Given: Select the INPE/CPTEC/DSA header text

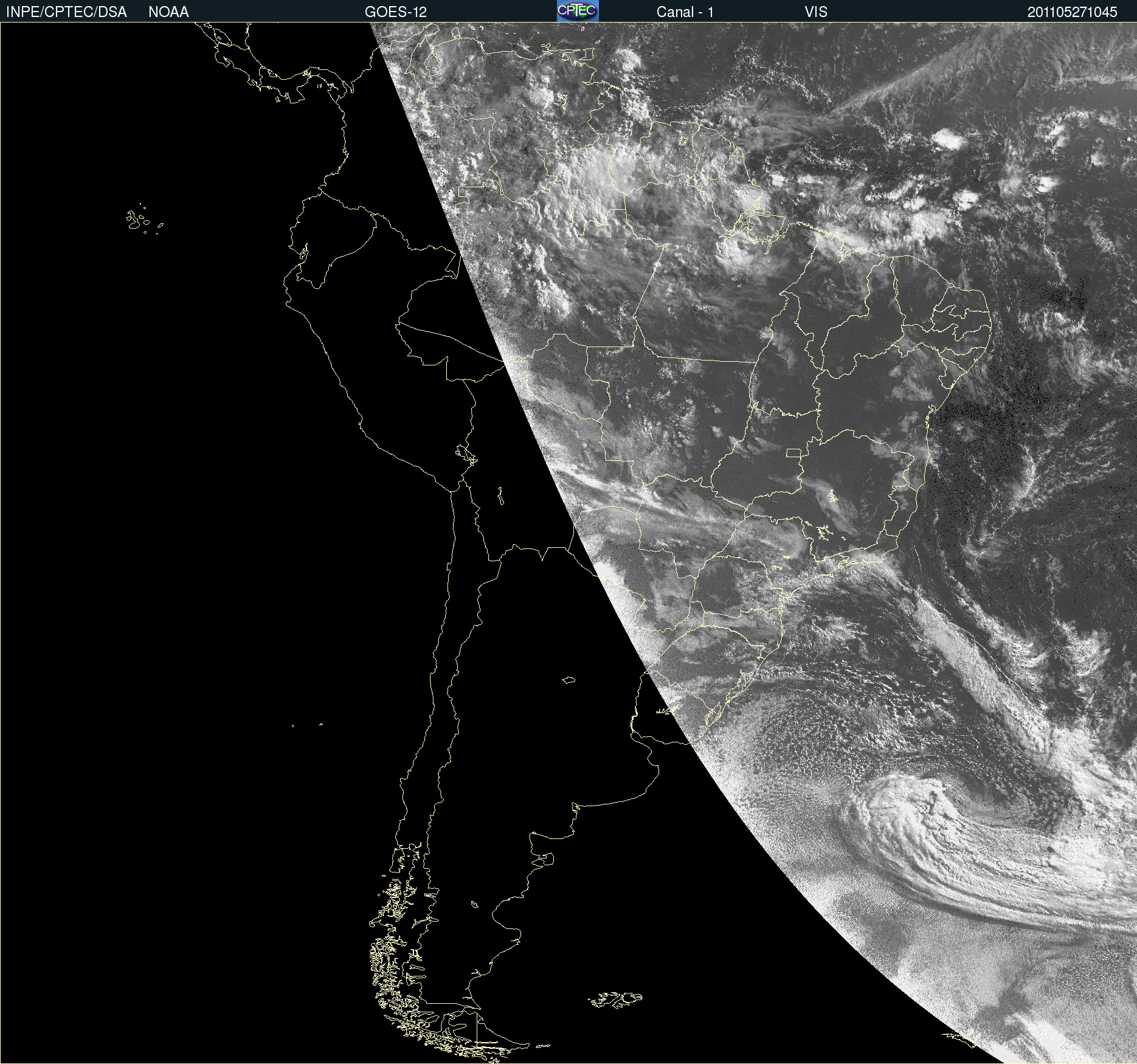Looking at the screenshot, I should (x=66, y=12).
